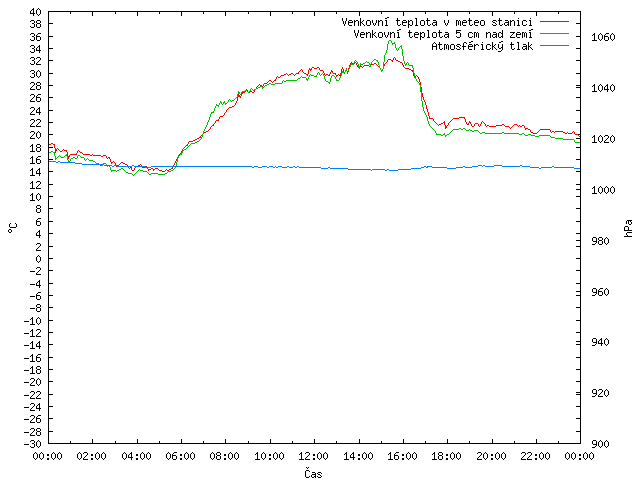Click the '22:00' time axis label

point(535,456)
